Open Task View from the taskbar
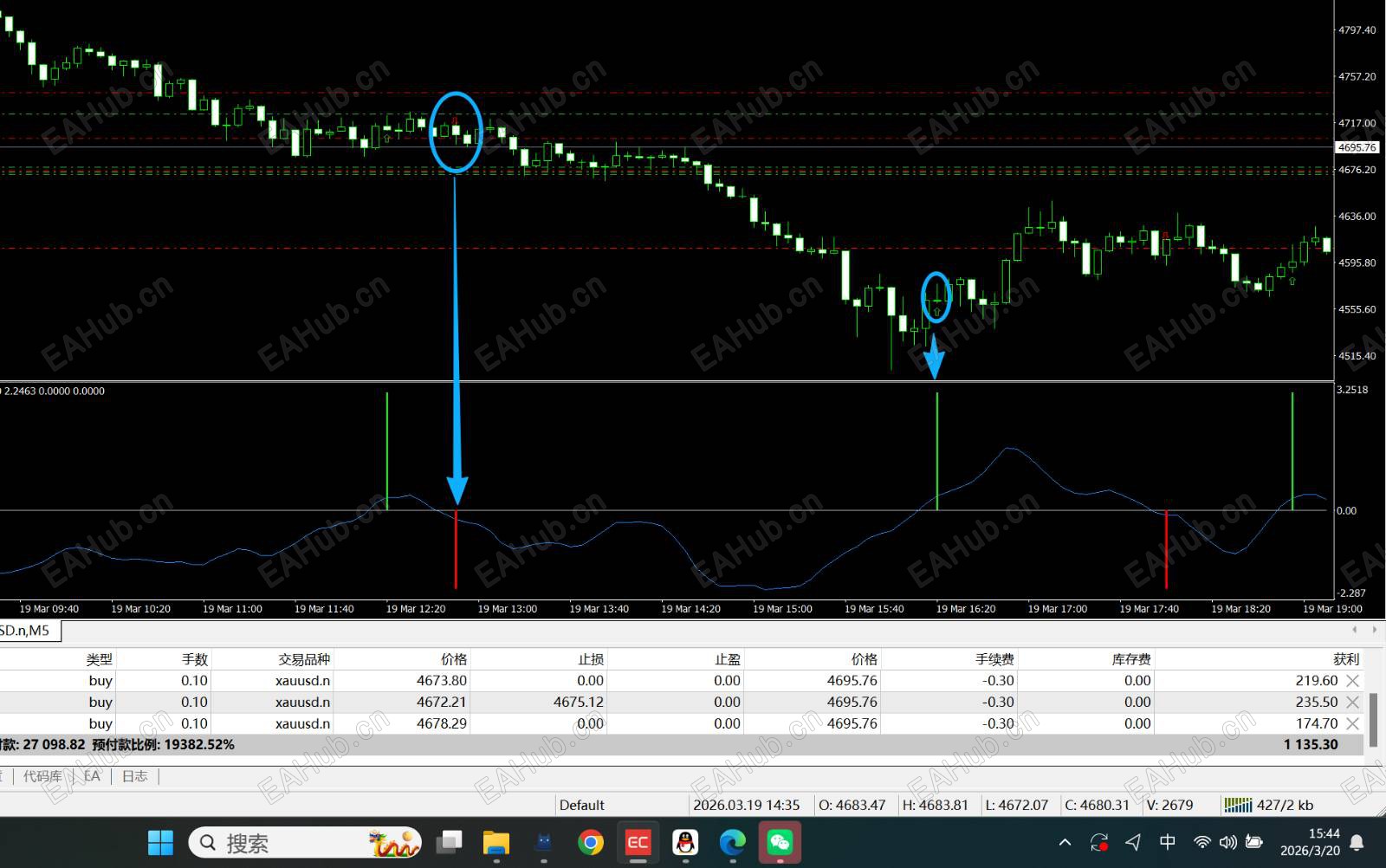The height and width of the screenshot is (868, 1386). [x=449, y=842]
